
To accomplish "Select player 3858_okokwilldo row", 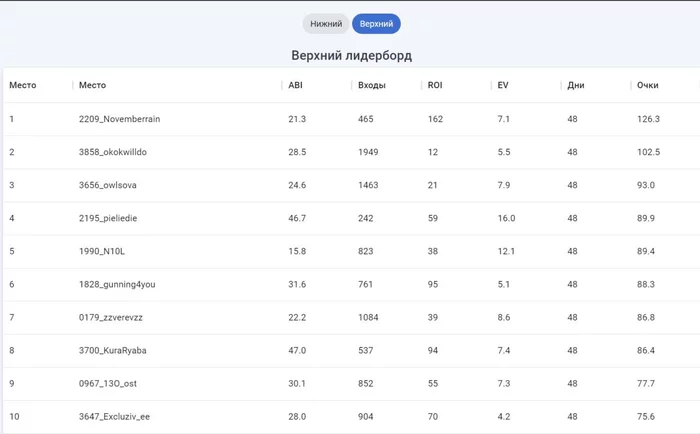I will [351, 152].
